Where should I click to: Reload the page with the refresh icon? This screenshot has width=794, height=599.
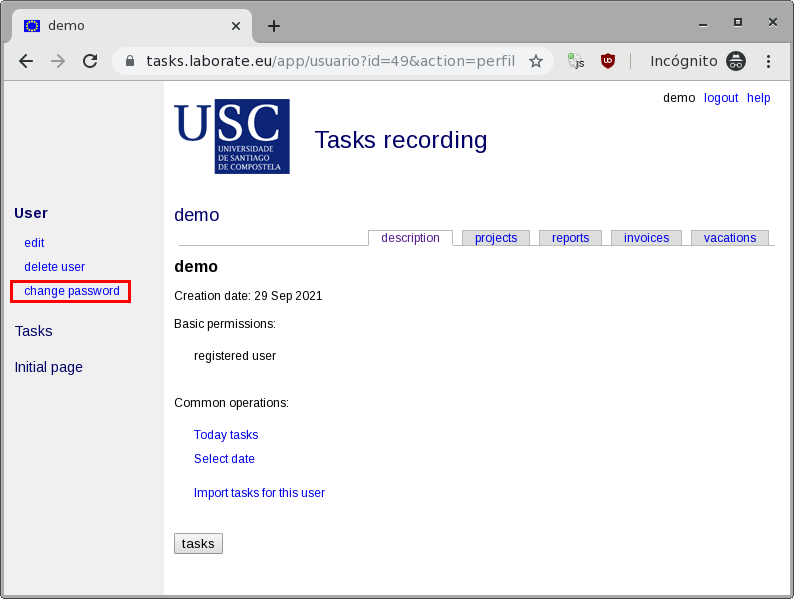pos(90,61)
